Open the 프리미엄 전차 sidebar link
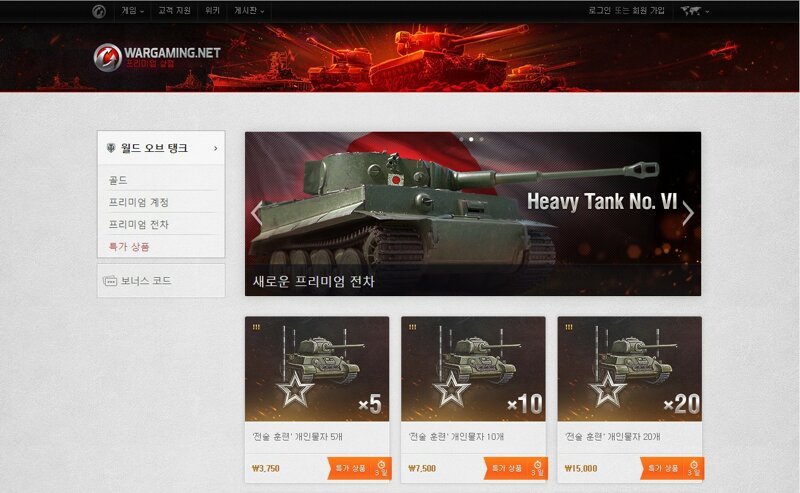This screenshot has height=493, width=800. click(138, 224)
